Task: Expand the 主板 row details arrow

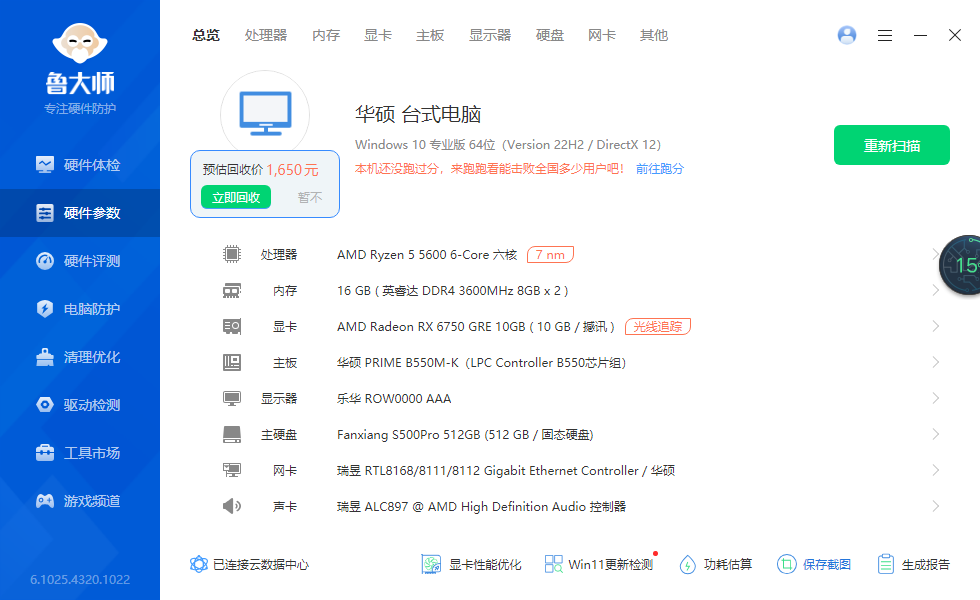Action: tap(935, 362)
